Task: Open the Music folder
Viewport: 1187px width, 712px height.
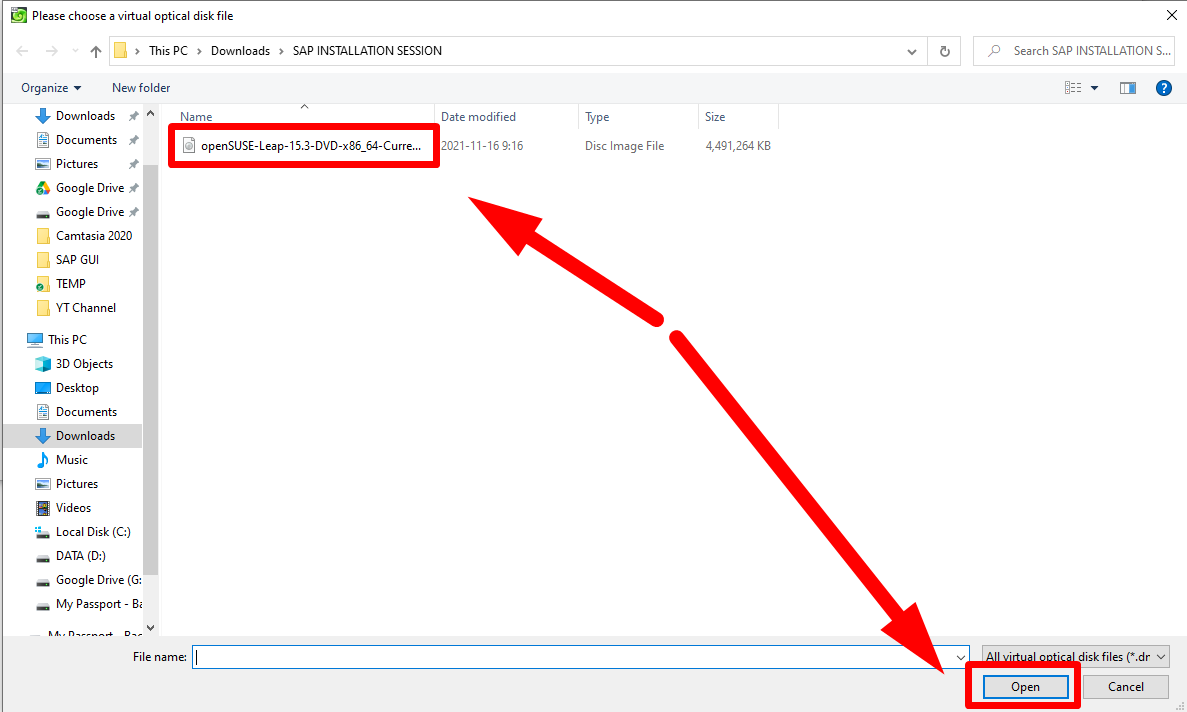Action: click(72, 460)
